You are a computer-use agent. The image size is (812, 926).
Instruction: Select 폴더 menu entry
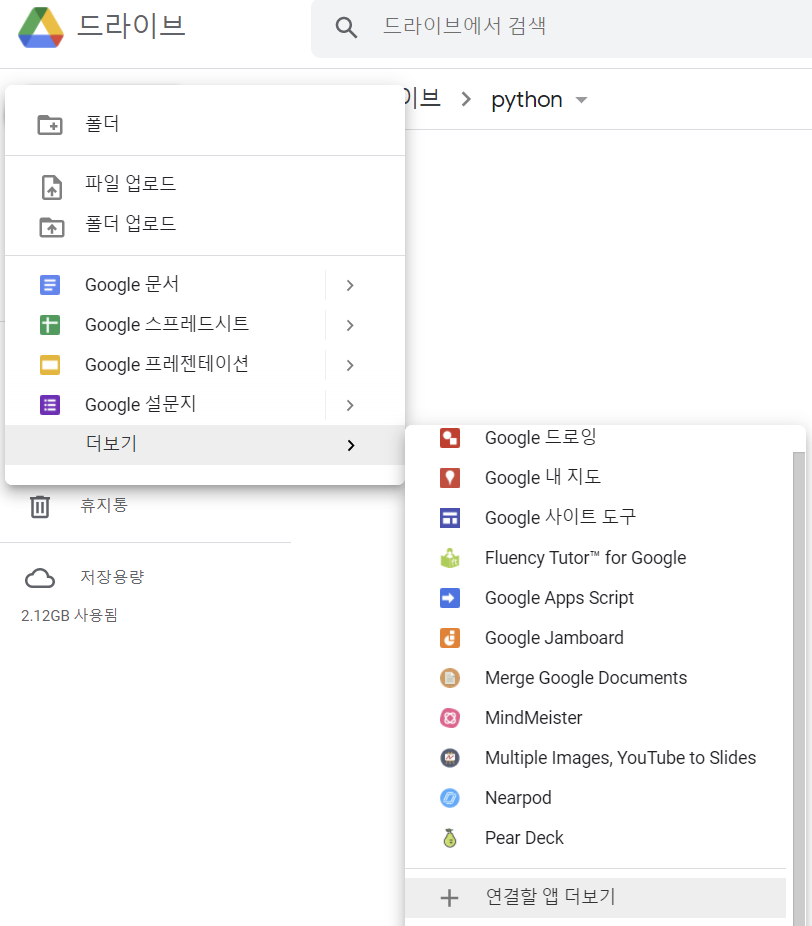[205, 124]
